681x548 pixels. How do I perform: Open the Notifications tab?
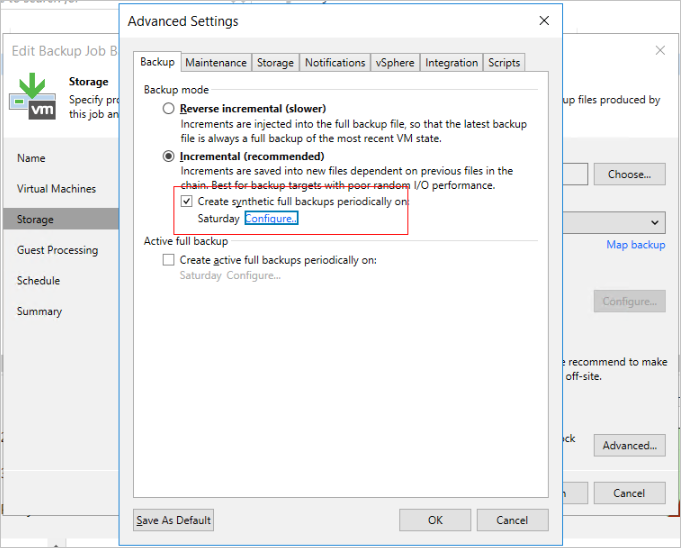[x=334, y=62]
